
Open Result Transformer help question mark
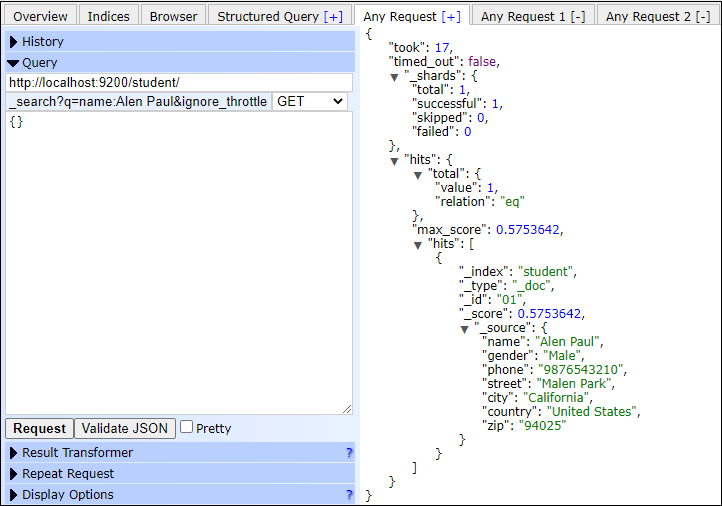[x=349, y=453]
